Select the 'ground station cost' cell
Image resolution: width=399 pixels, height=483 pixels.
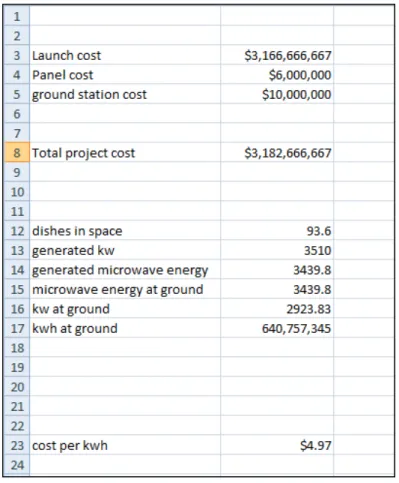coord(125,94)
